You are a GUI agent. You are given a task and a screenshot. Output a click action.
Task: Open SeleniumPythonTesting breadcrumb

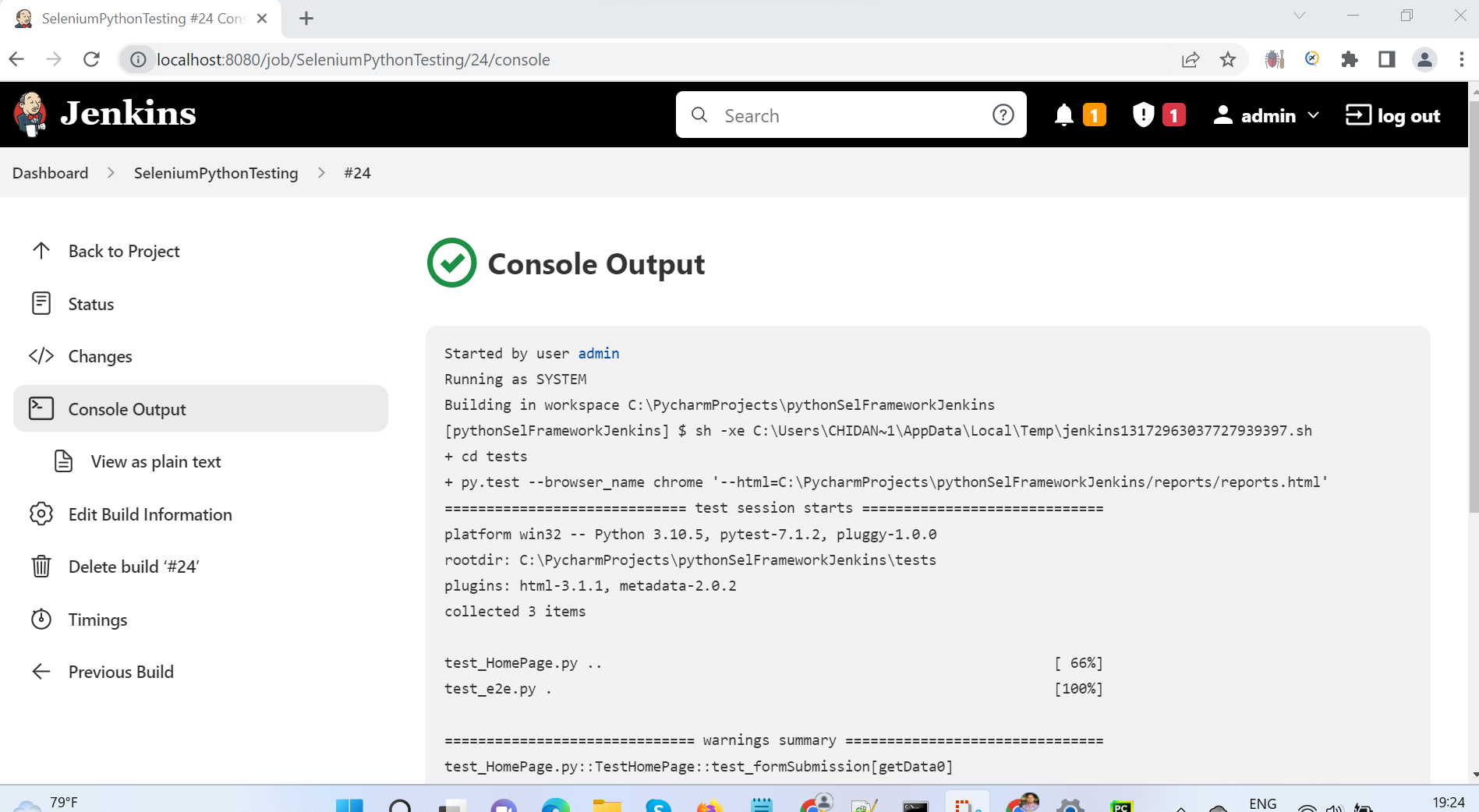pos(216,173)
